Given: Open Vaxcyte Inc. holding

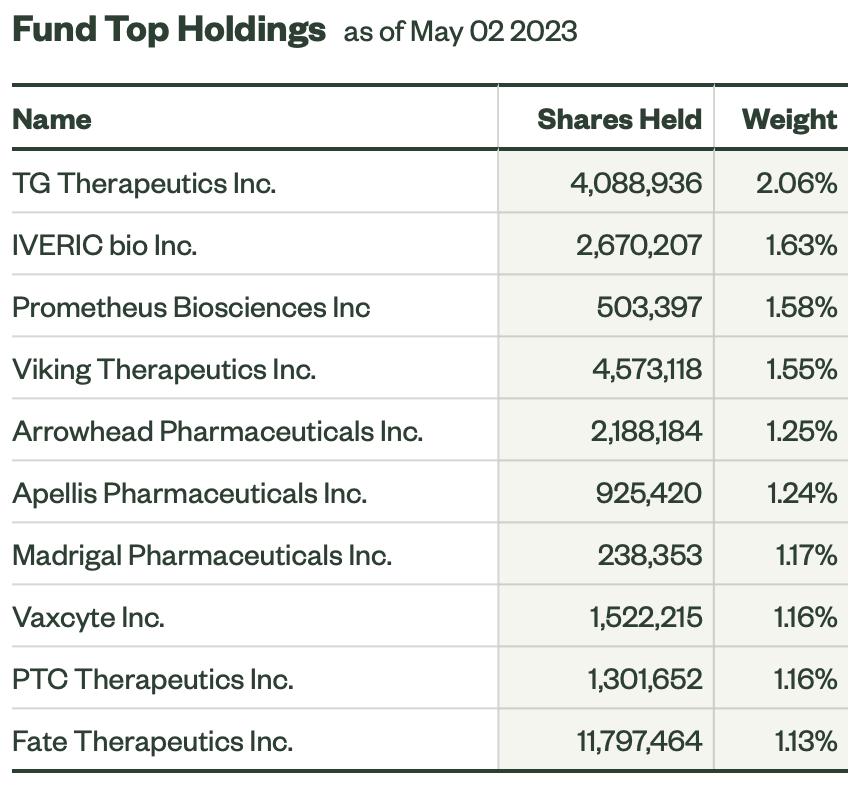Looking at the screenshot, I should 88,618.
